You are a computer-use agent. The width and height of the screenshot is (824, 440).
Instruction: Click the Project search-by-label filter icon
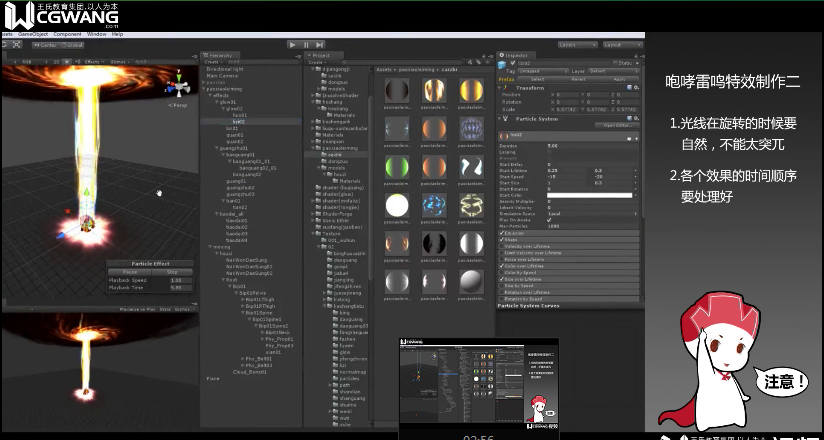tap(479, 62)
